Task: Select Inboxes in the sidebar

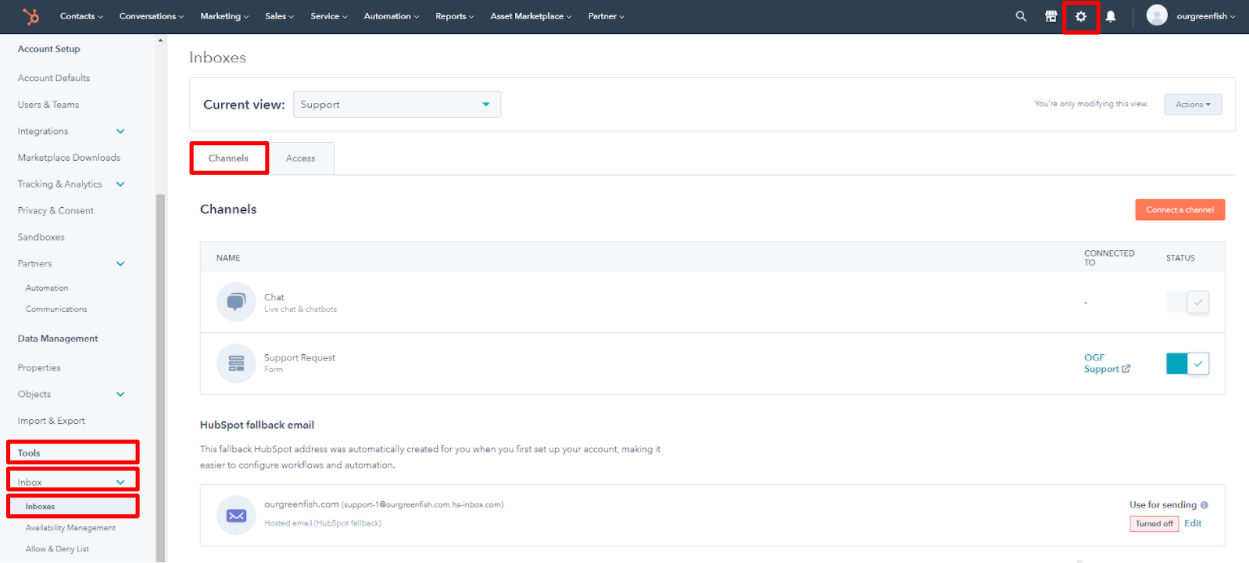Action: pyautogui.click(x=40, y=506)
